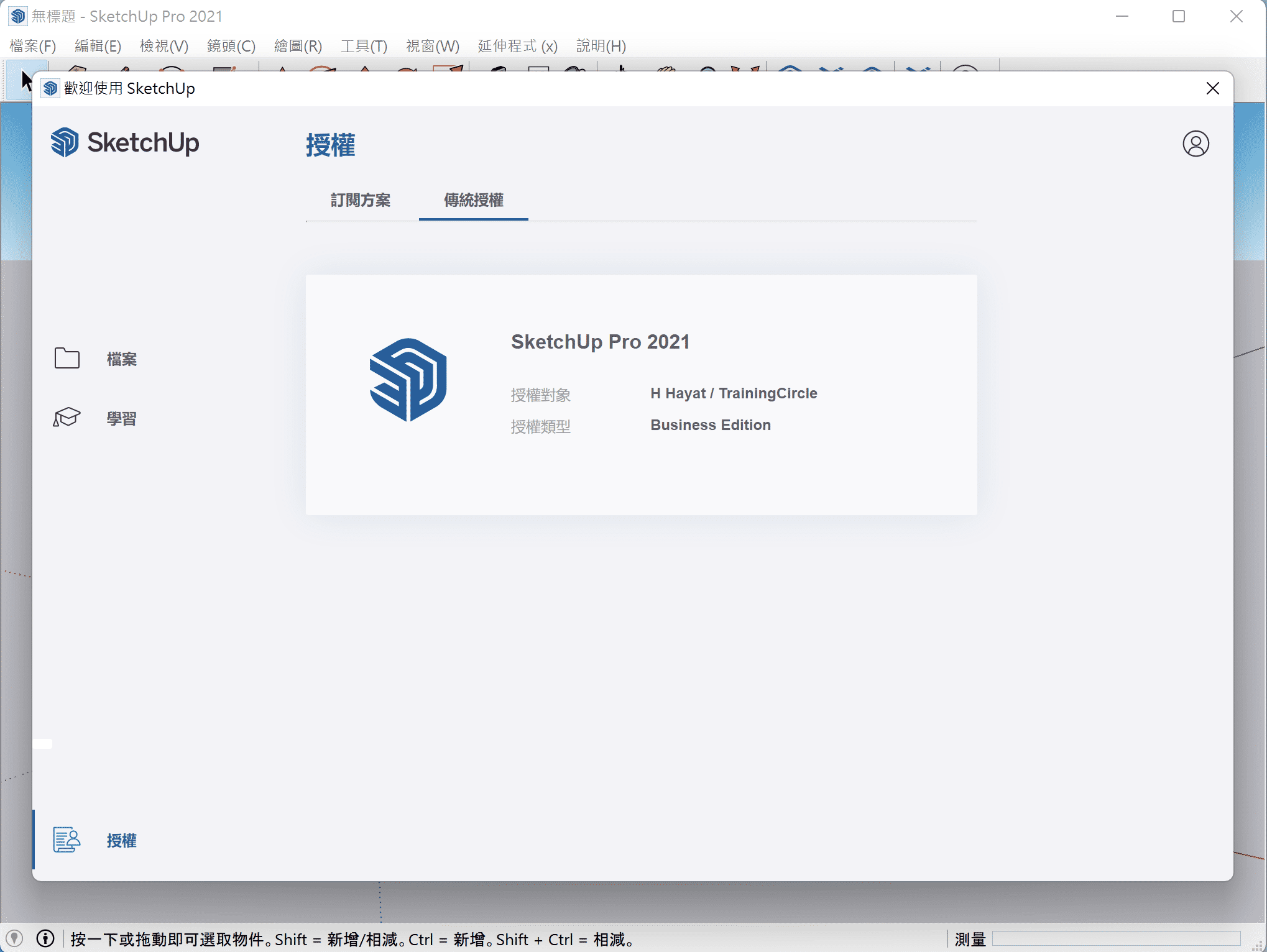Open the 鏡頭(C) menu
The image size is (1267, 952).
[x=231, y=46]
